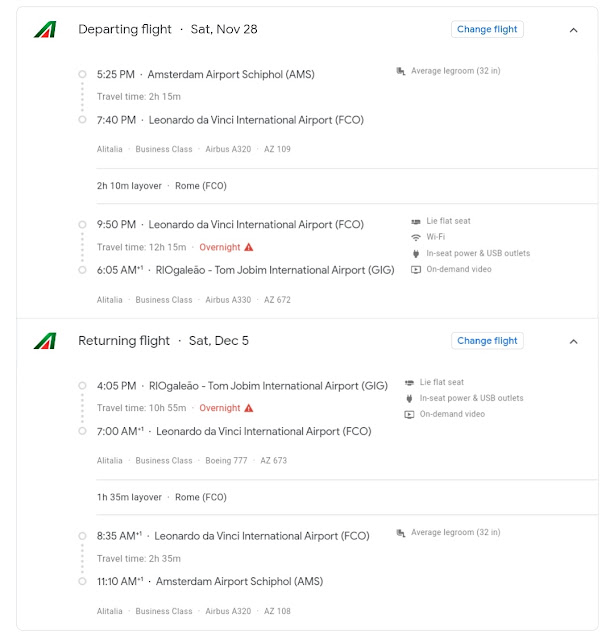614x639 pixels.
Task: Collapse the Returning flight details chevron
Action: [x=573, y=341]
